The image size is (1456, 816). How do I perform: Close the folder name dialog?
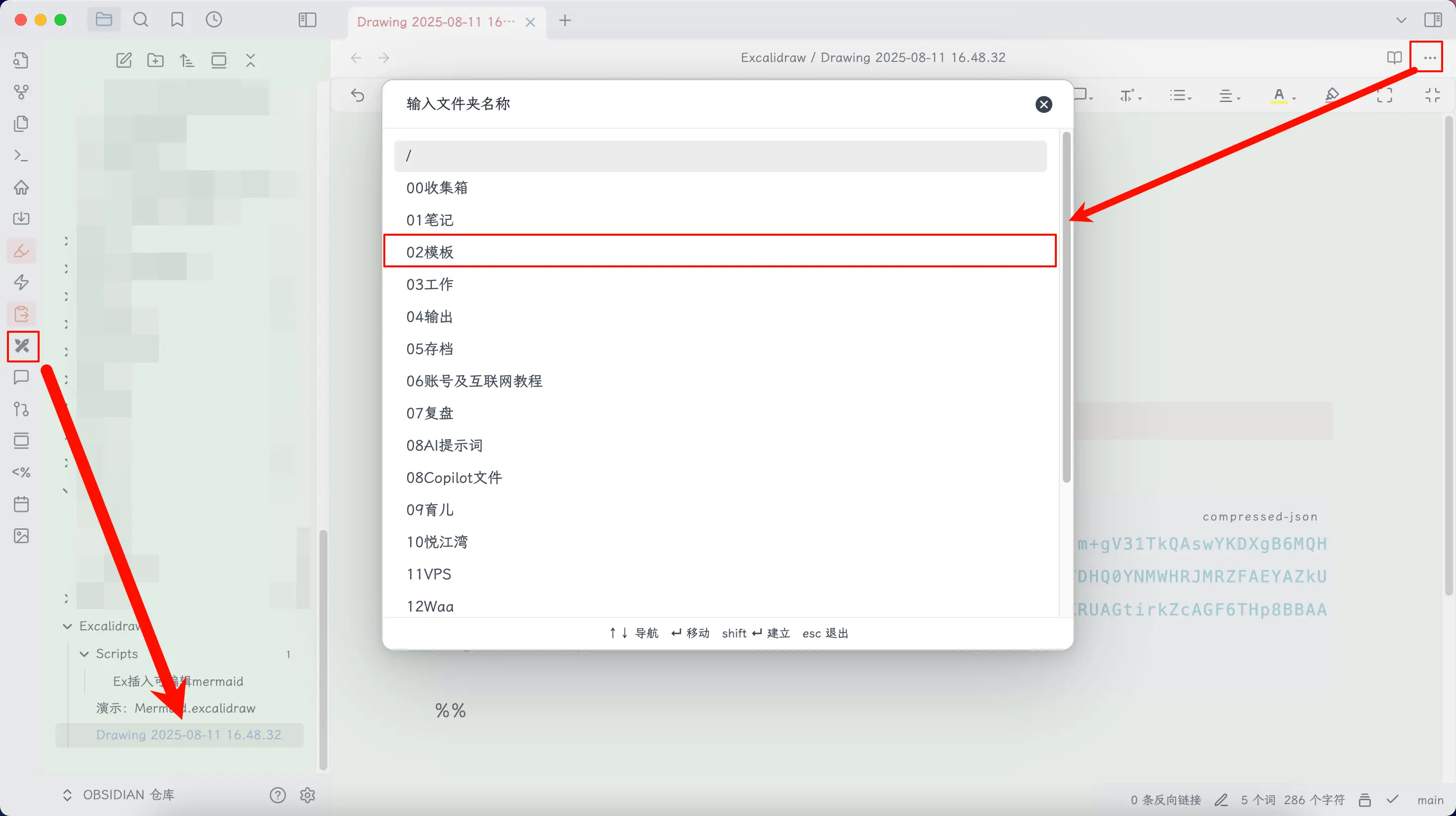point(1043,104)
